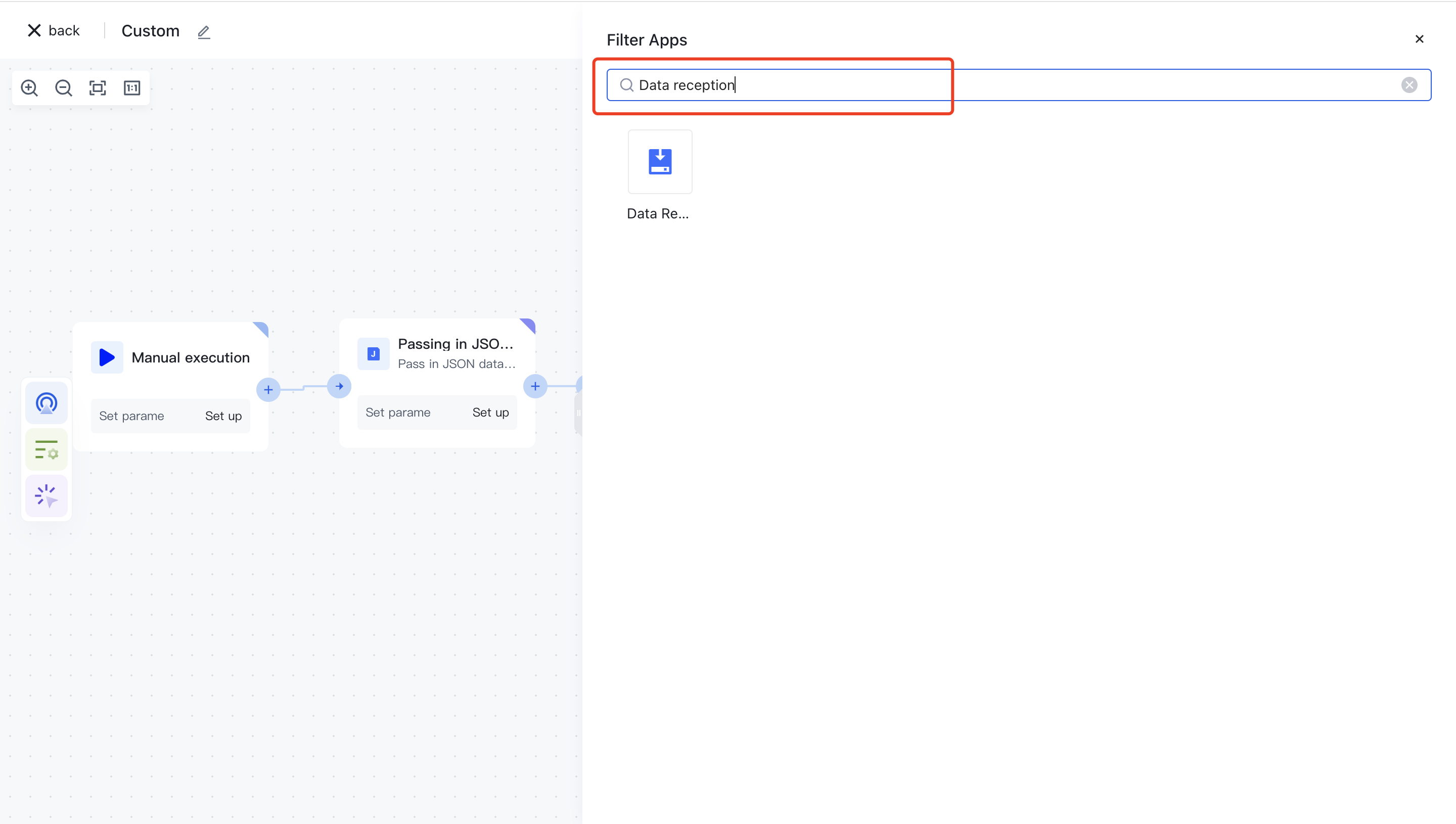Click Set up on Passing in JSON node
This screenshot has height=824, width=1456.
point(490,413)
